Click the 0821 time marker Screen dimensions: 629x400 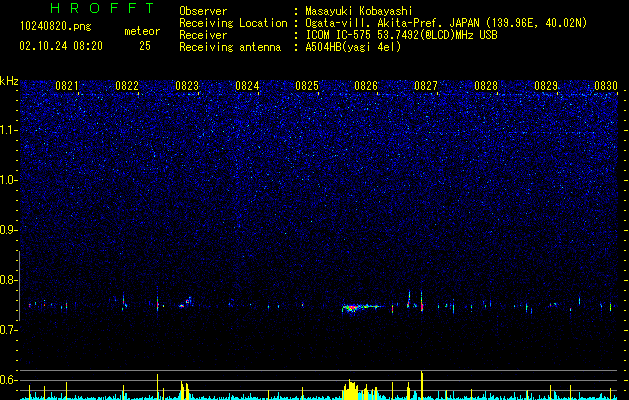tap(67, 86)
